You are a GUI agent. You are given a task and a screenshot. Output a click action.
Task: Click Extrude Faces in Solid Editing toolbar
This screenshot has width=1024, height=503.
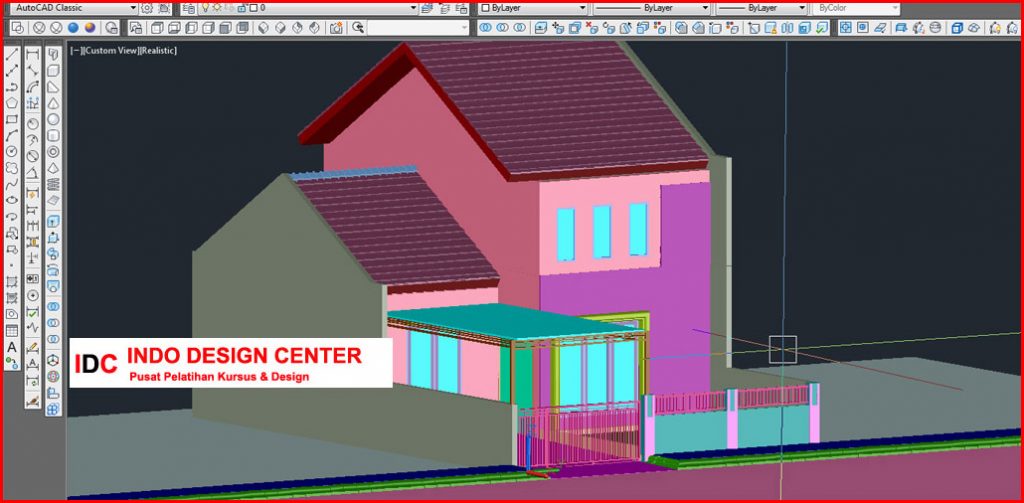click(541, 27)
